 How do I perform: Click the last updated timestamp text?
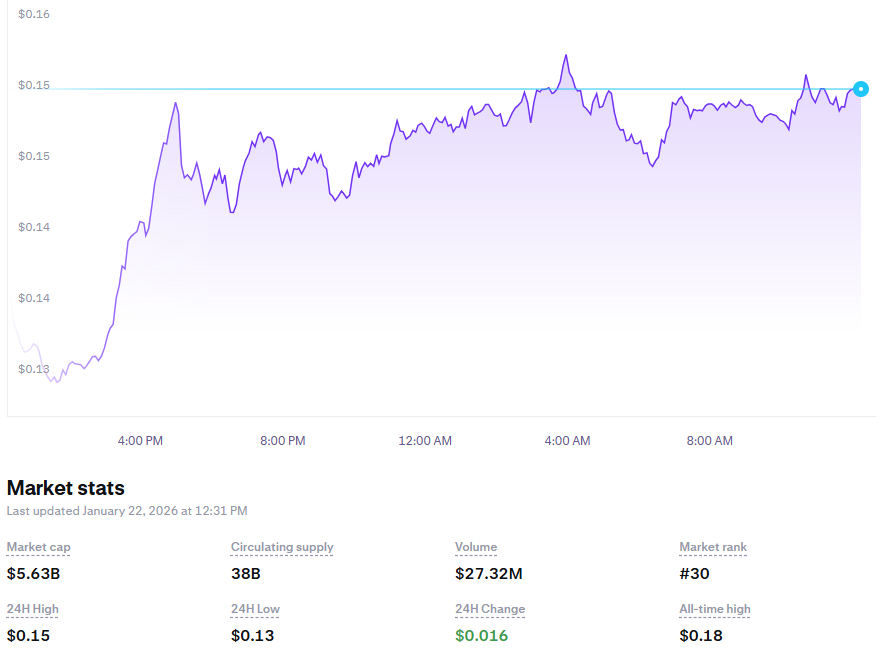tap(126, 510)
